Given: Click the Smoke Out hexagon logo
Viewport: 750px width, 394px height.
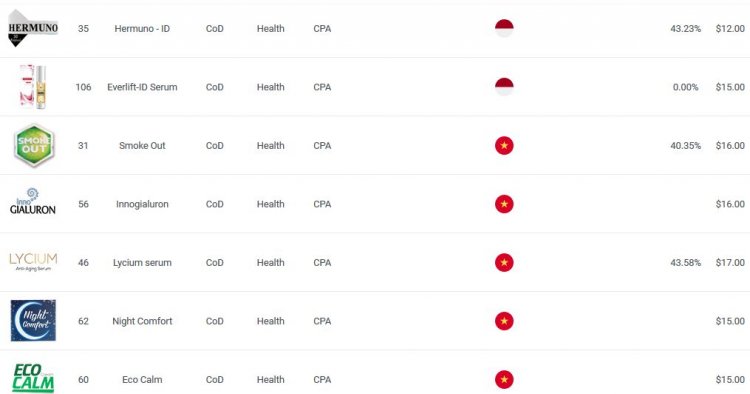Looking at the screenshot, I should coord(33,145).
